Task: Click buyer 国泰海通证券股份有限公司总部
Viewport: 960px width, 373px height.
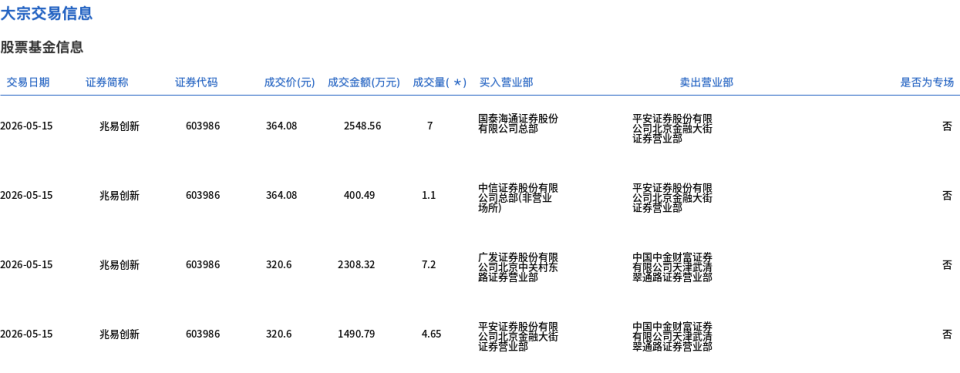Action: point(518,123)
